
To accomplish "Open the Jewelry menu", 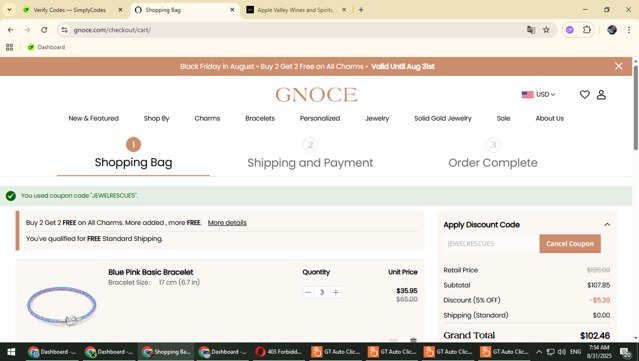I will (377, 119).
